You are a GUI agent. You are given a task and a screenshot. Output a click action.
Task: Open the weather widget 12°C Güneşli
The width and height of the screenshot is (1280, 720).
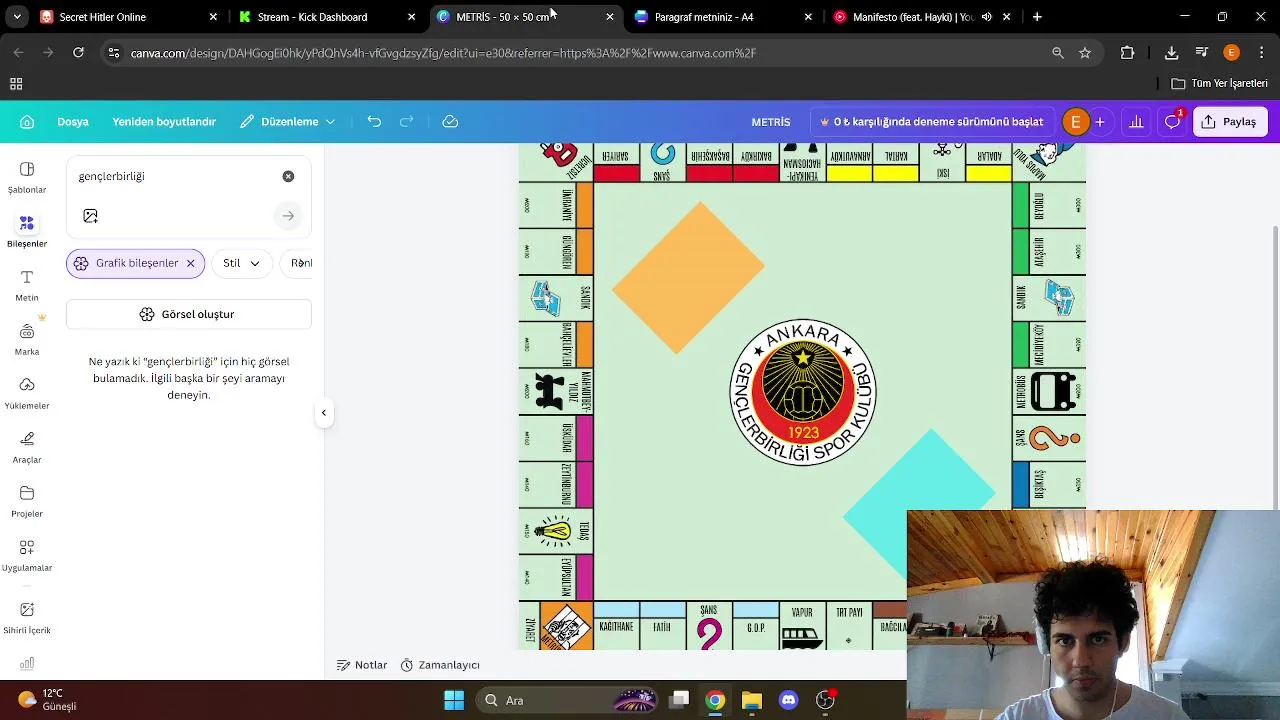[48, 700]
